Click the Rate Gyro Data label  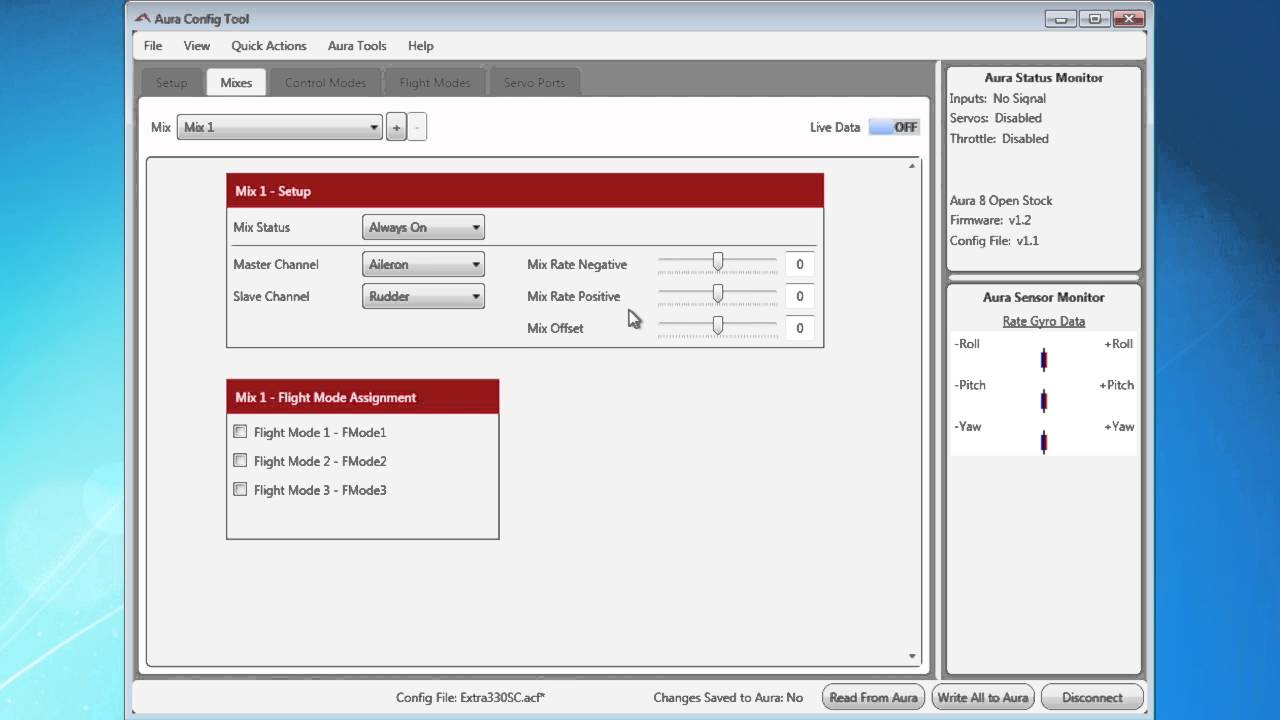[1044, 321]
